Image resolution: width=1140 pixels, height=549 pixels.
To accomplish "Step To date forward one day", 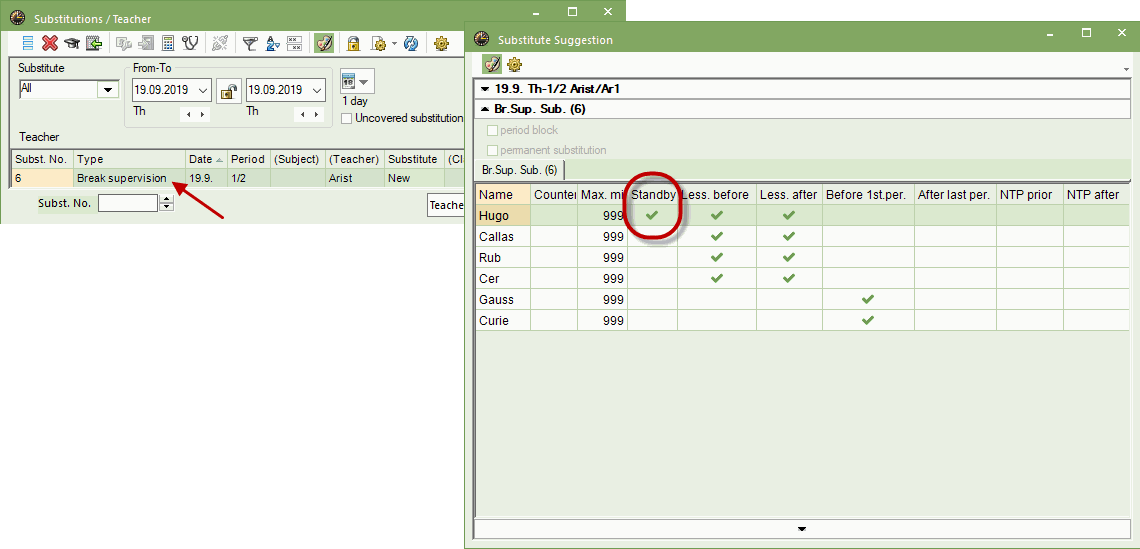I will click(x=315, y=114).
